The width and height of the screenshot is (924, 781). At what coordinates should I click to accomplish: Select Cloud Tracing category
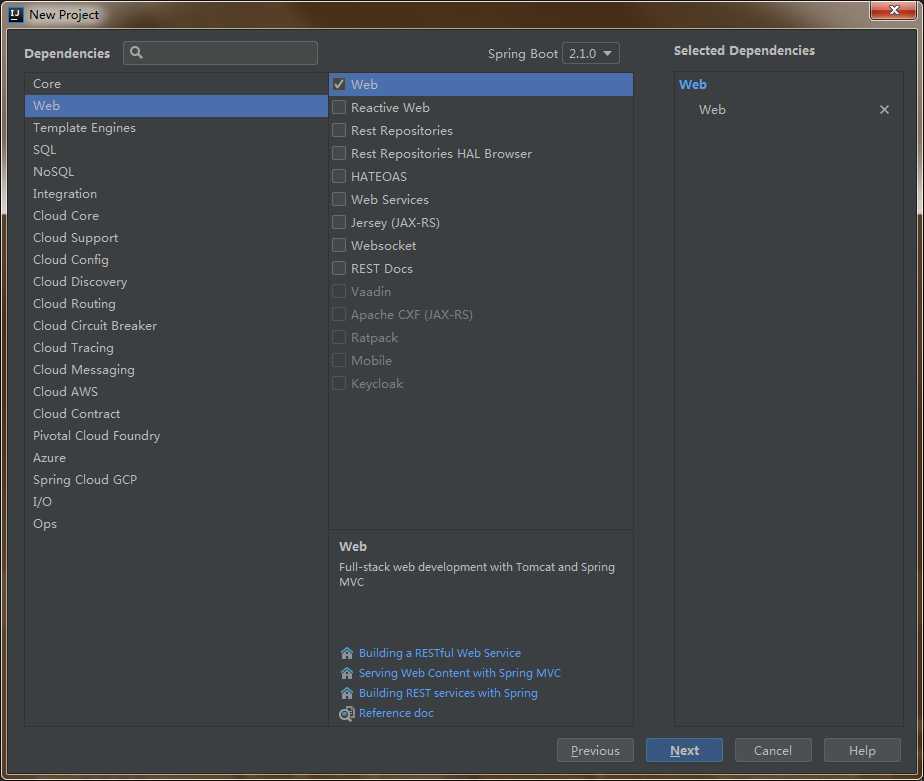coord(176,348)
